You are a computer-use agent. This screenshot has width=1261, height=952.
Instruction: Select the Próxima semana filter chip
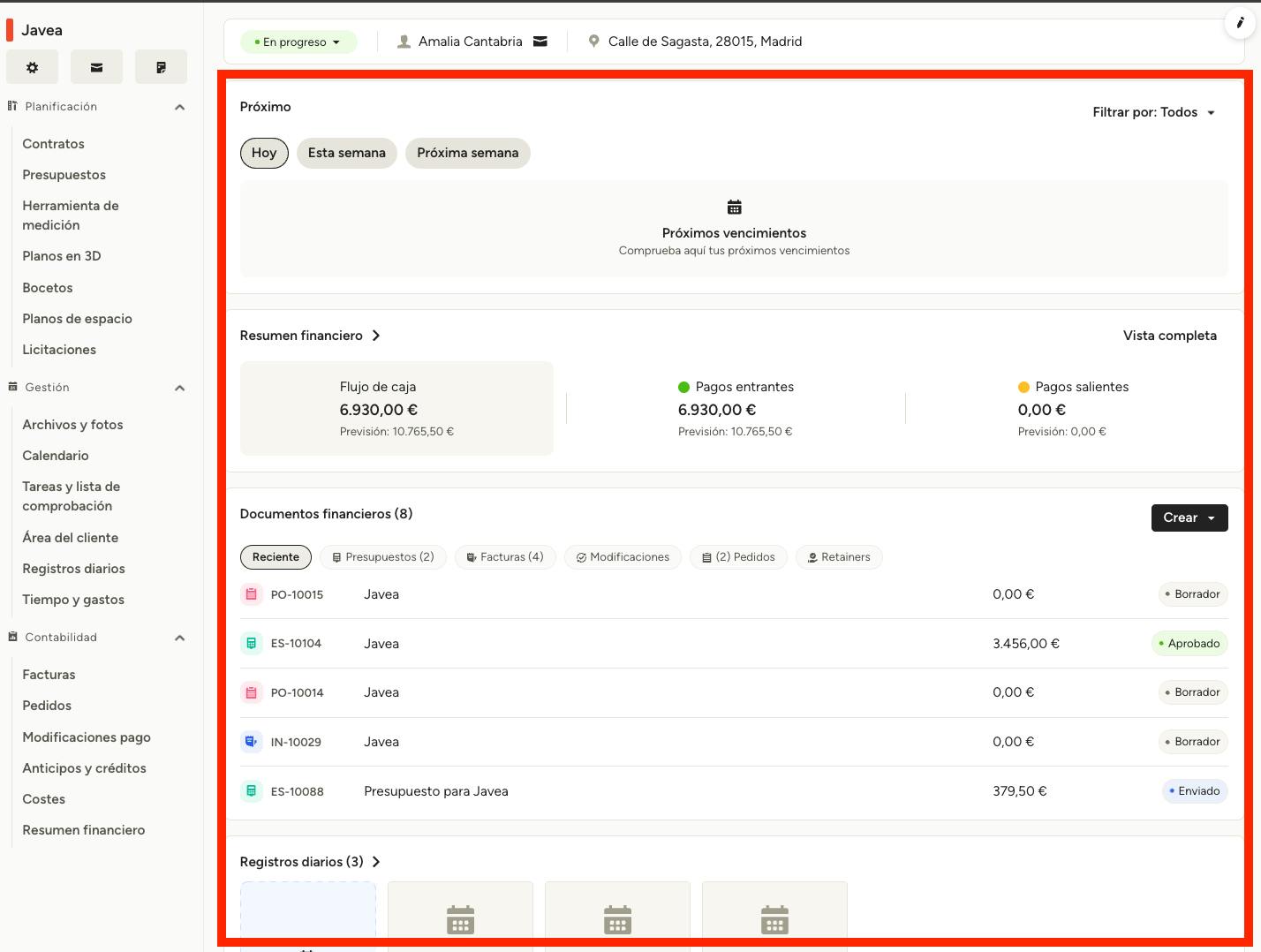point(467,153)
